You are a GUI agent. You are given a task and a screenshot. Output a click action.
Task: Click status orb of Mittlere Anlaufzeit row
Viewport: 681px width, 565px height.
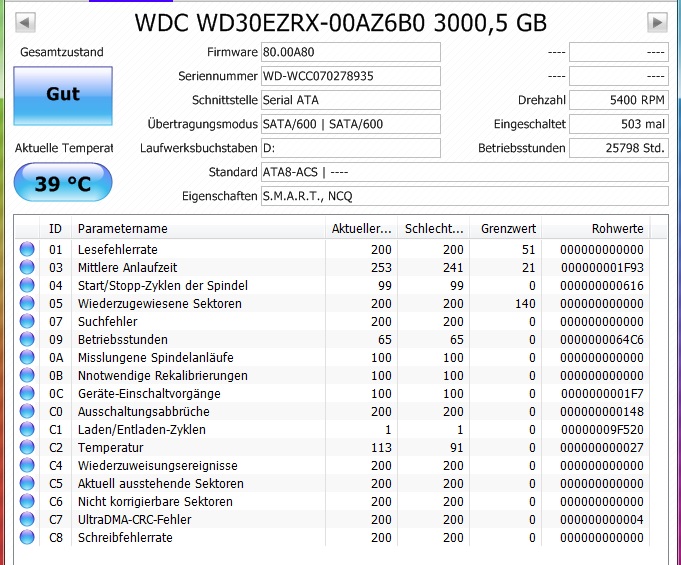[x=27, y=267]
